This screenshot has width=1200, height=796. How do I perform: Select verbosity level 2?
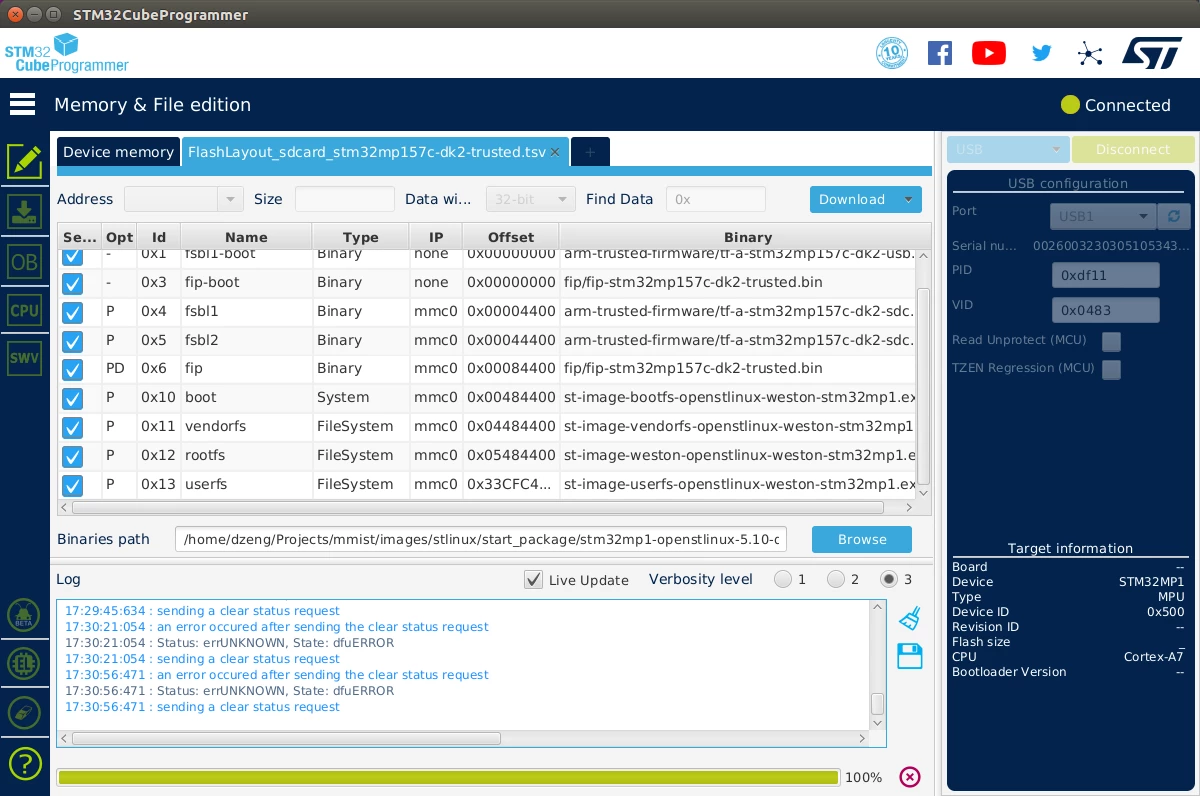pos(835,579)
